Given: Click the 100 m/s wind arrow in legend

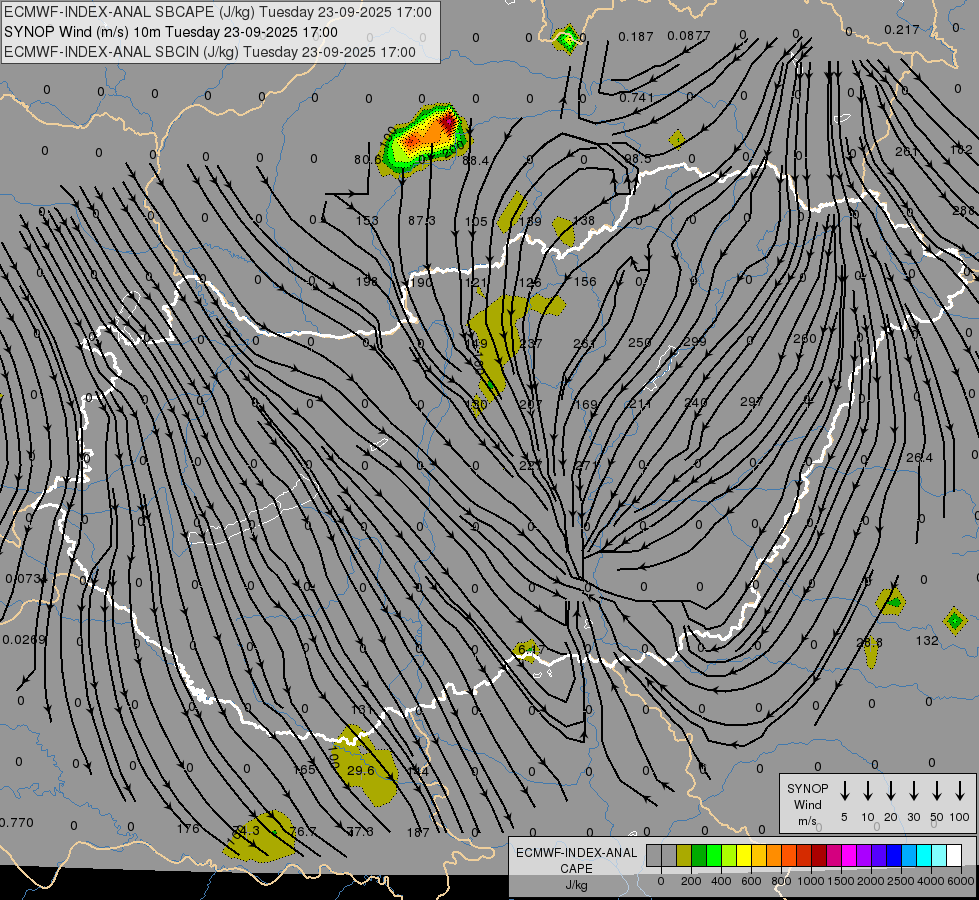Looking at the screenshot, I should 960,791.
